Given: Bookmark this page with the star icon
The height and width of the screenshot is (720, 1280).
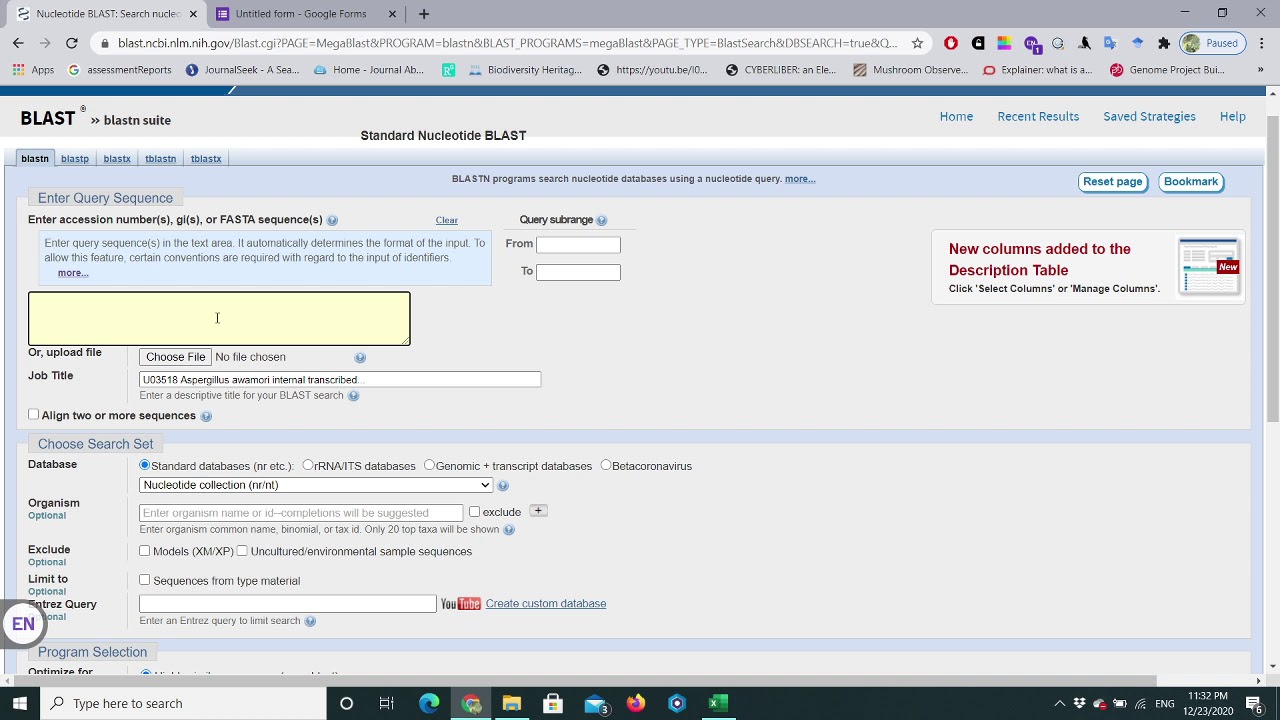Looking at the screenshot, I should tap(917, 43).
